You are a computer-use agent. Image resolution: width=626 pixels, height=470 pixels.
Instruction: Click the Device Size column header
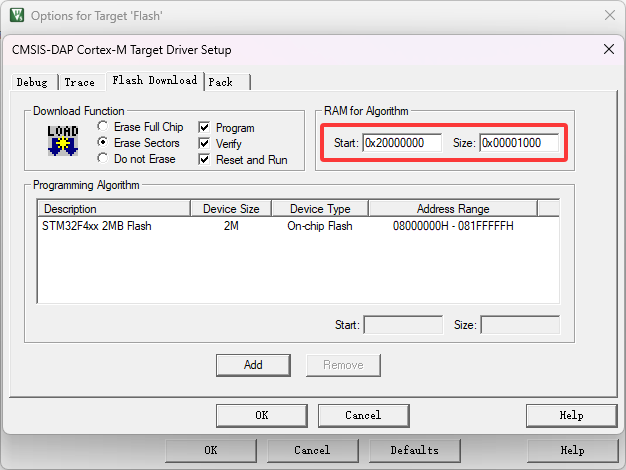point(231,209)
